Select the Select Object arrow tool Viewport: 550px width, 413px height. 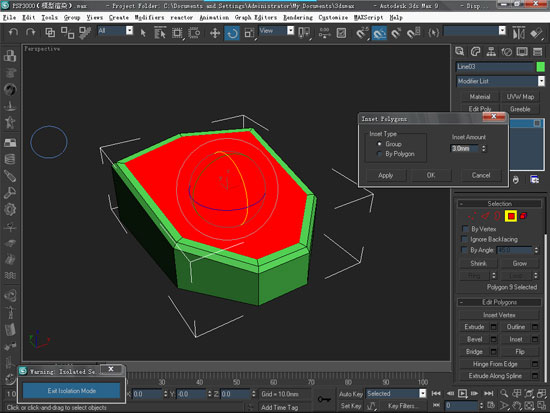pyautogui.click(x=143, y=33)
